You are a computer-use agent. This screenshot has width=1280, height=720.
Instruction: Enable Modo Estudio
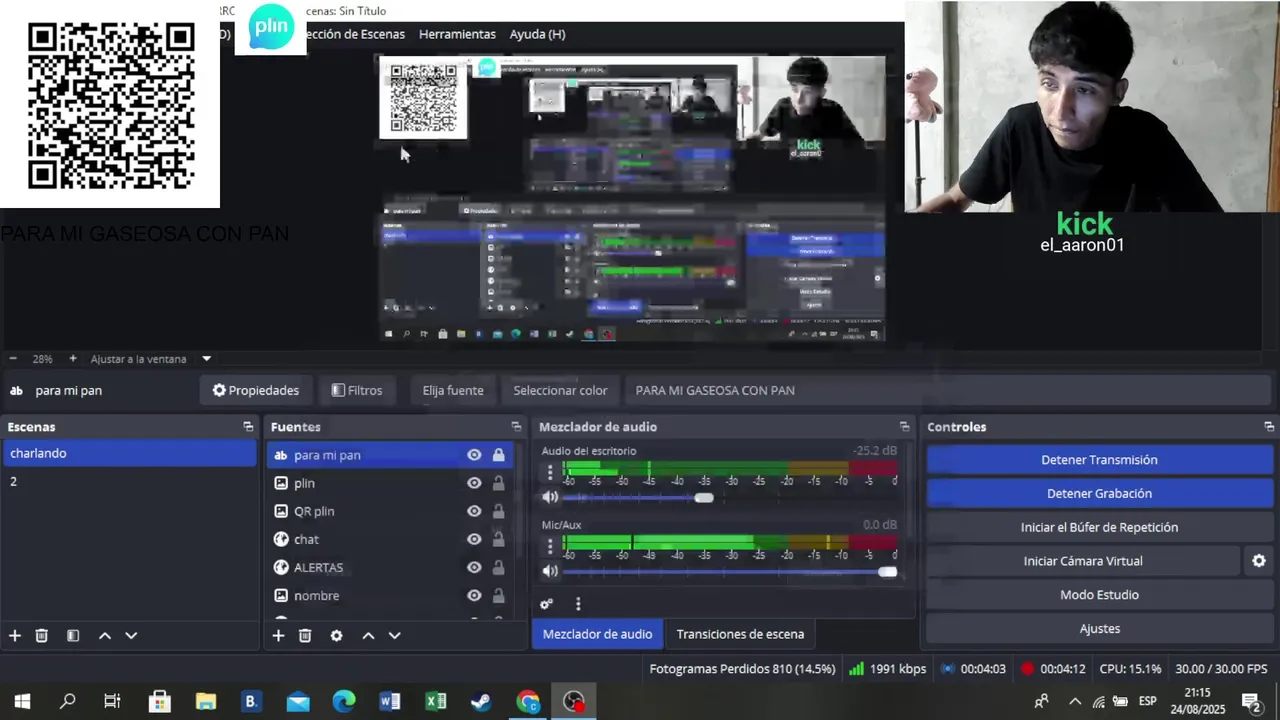pos(1099,595)
